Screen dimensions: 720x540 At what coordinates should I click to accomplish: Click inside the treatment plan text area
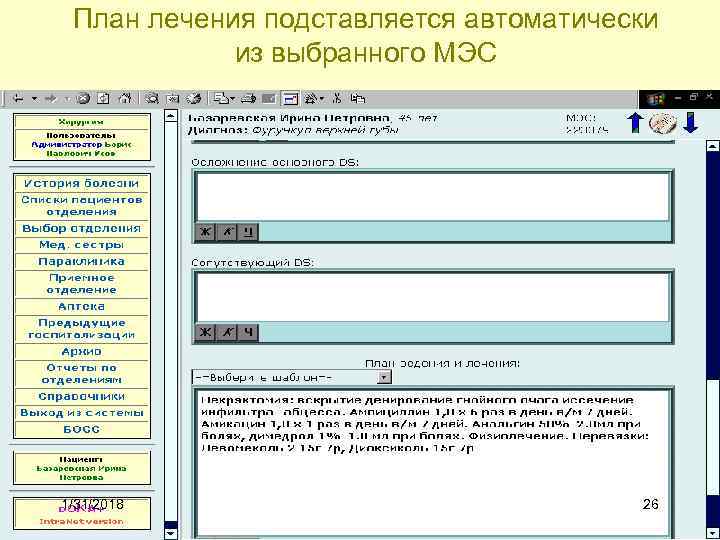click(433, 464)
